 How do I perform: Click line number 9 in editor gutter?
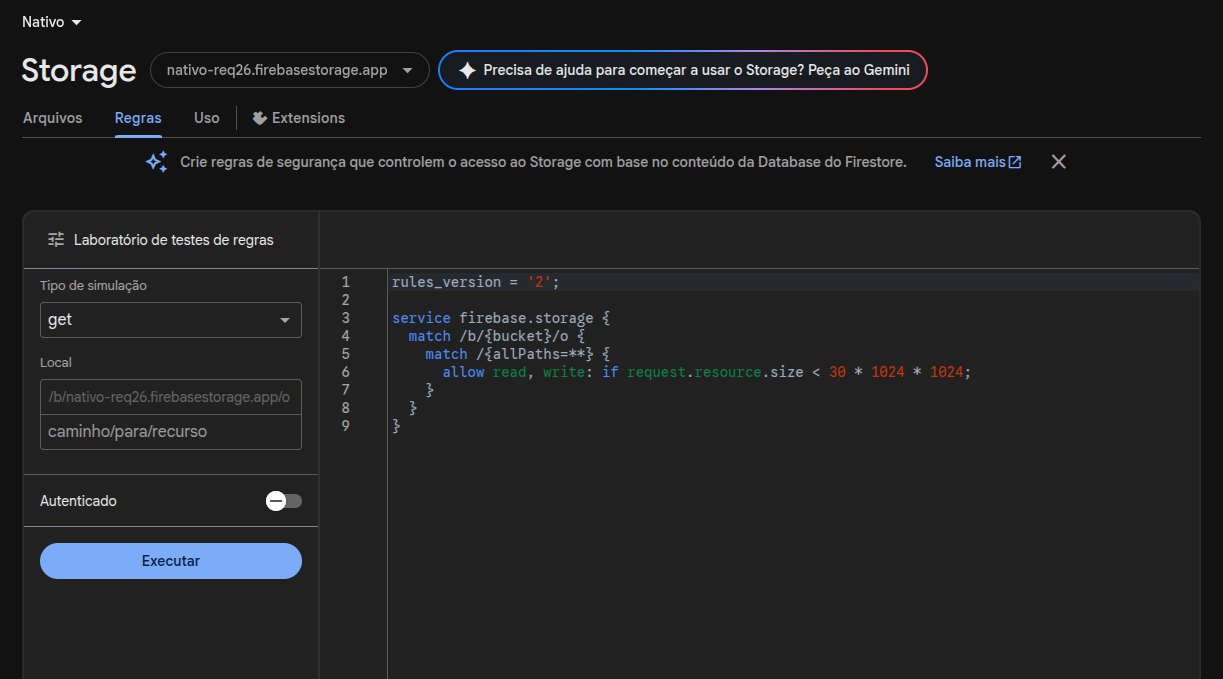(x=346, y=426)
